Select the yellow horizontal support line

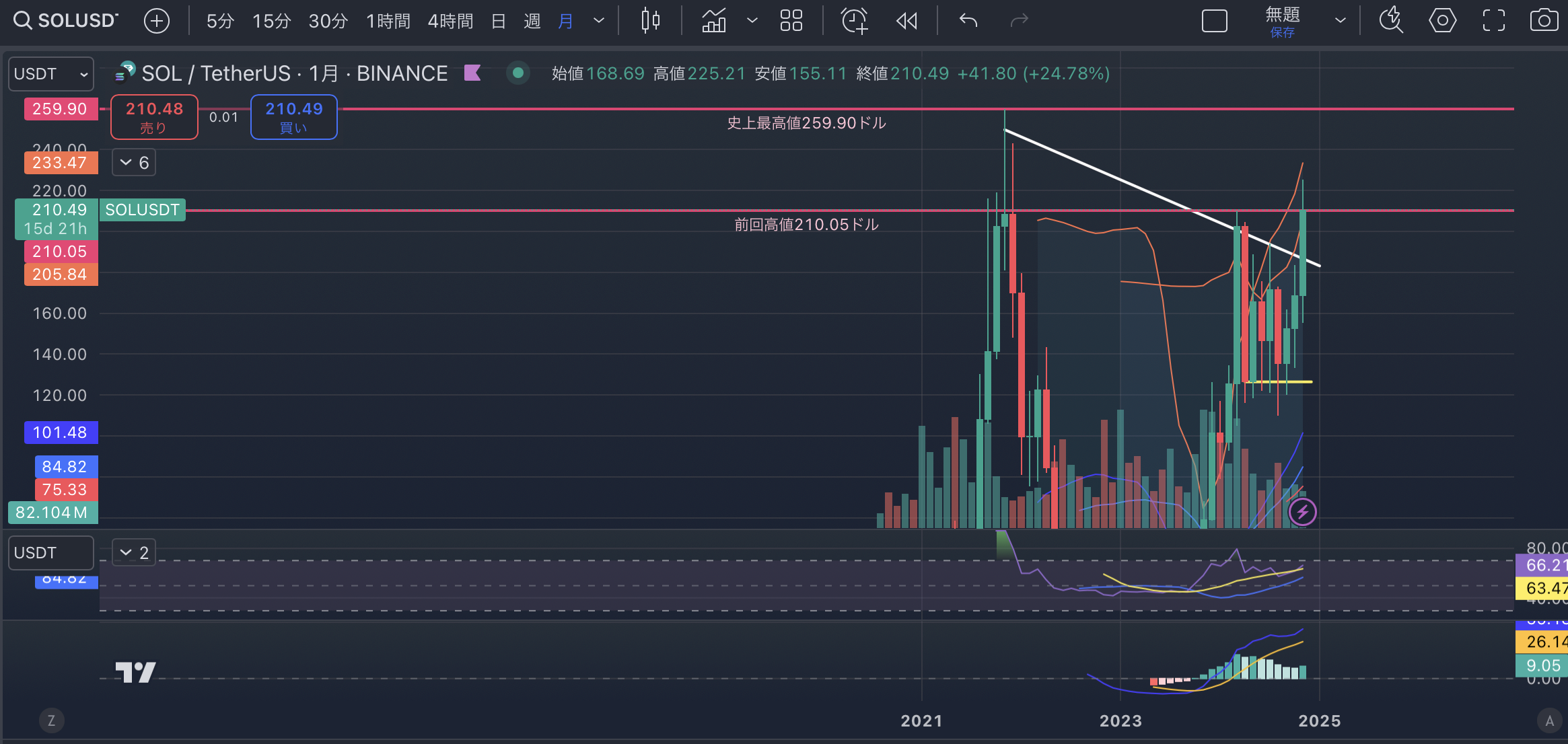(x=1279, y=382)
